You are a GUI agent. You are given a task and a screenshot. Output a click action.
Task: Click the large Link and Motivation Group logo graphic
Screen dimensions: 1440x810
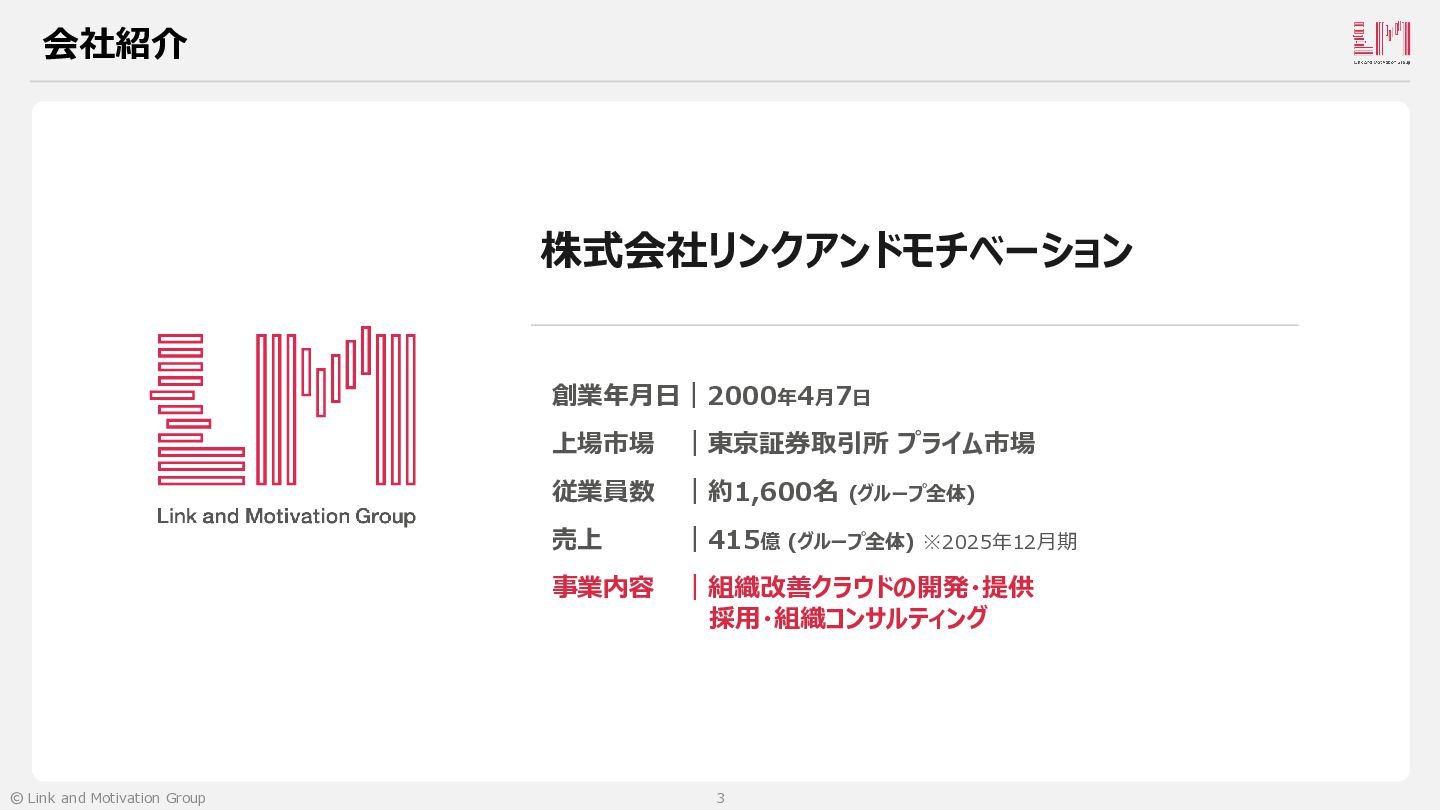tap(283, 405)
